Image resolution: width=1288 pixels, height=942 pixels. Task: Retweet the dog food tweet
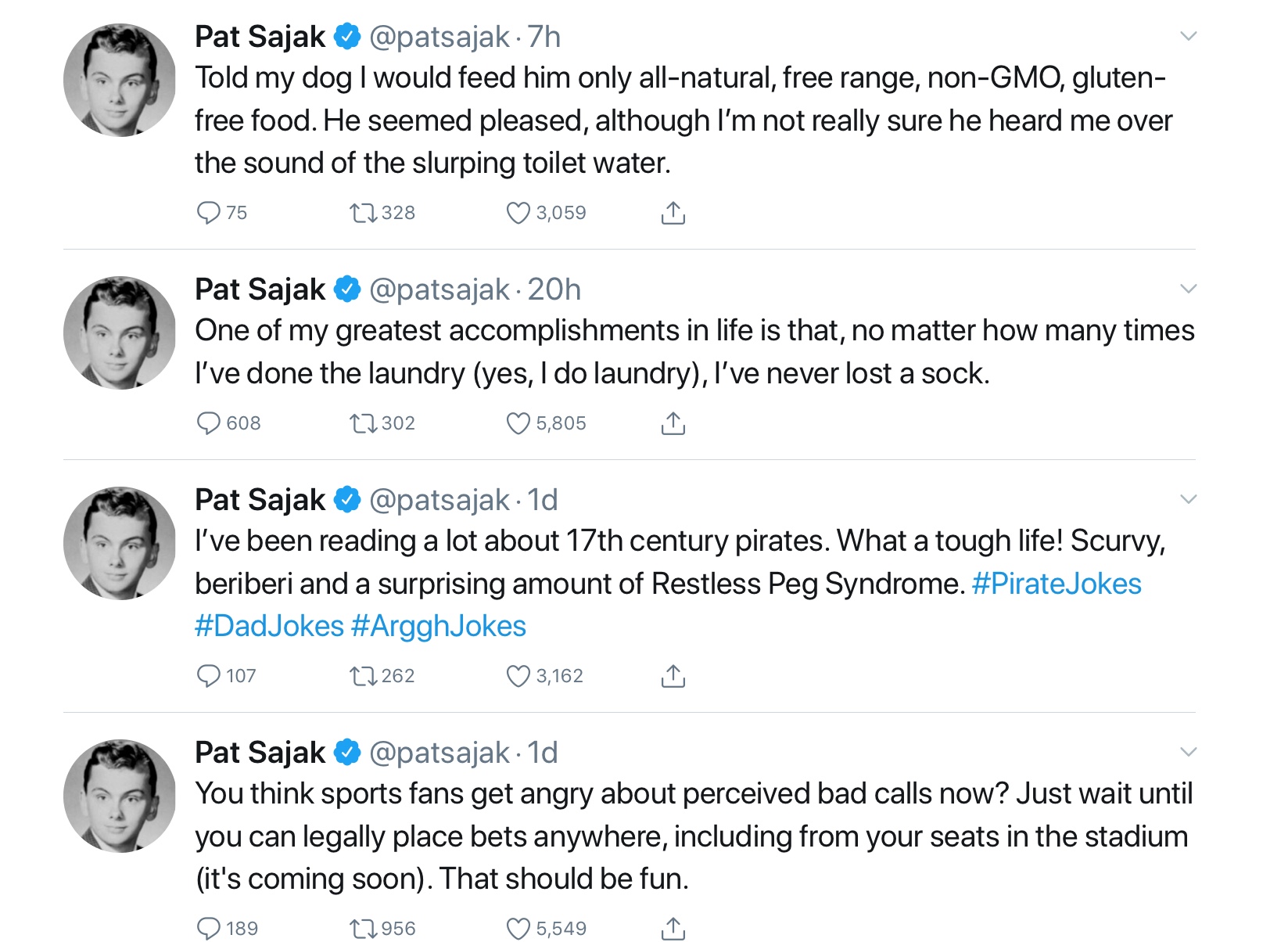click(x=363, y=213)
